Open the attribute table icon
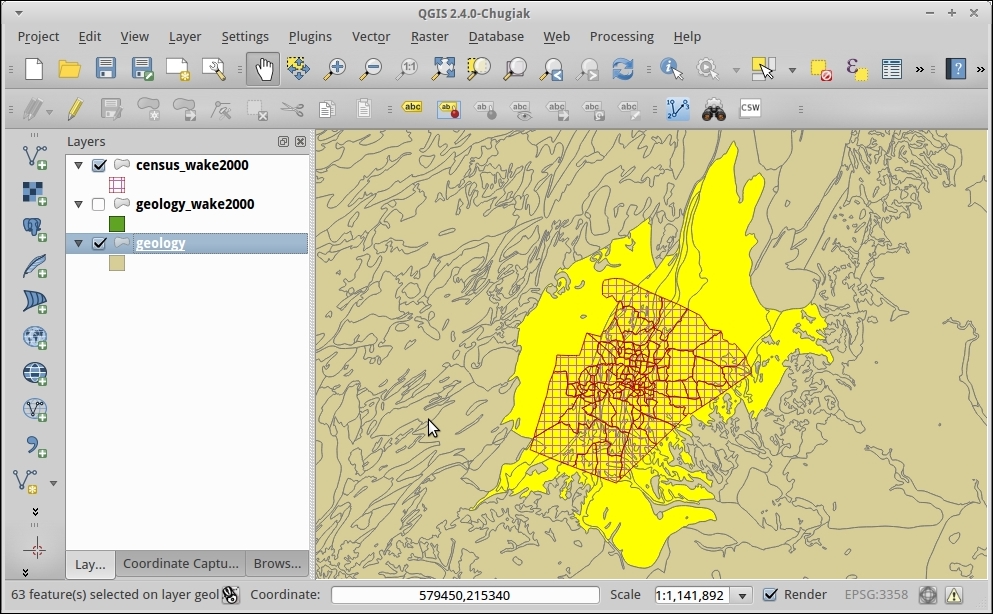The width and height of the screenshot is (993, 614). [x=891, y=69]
